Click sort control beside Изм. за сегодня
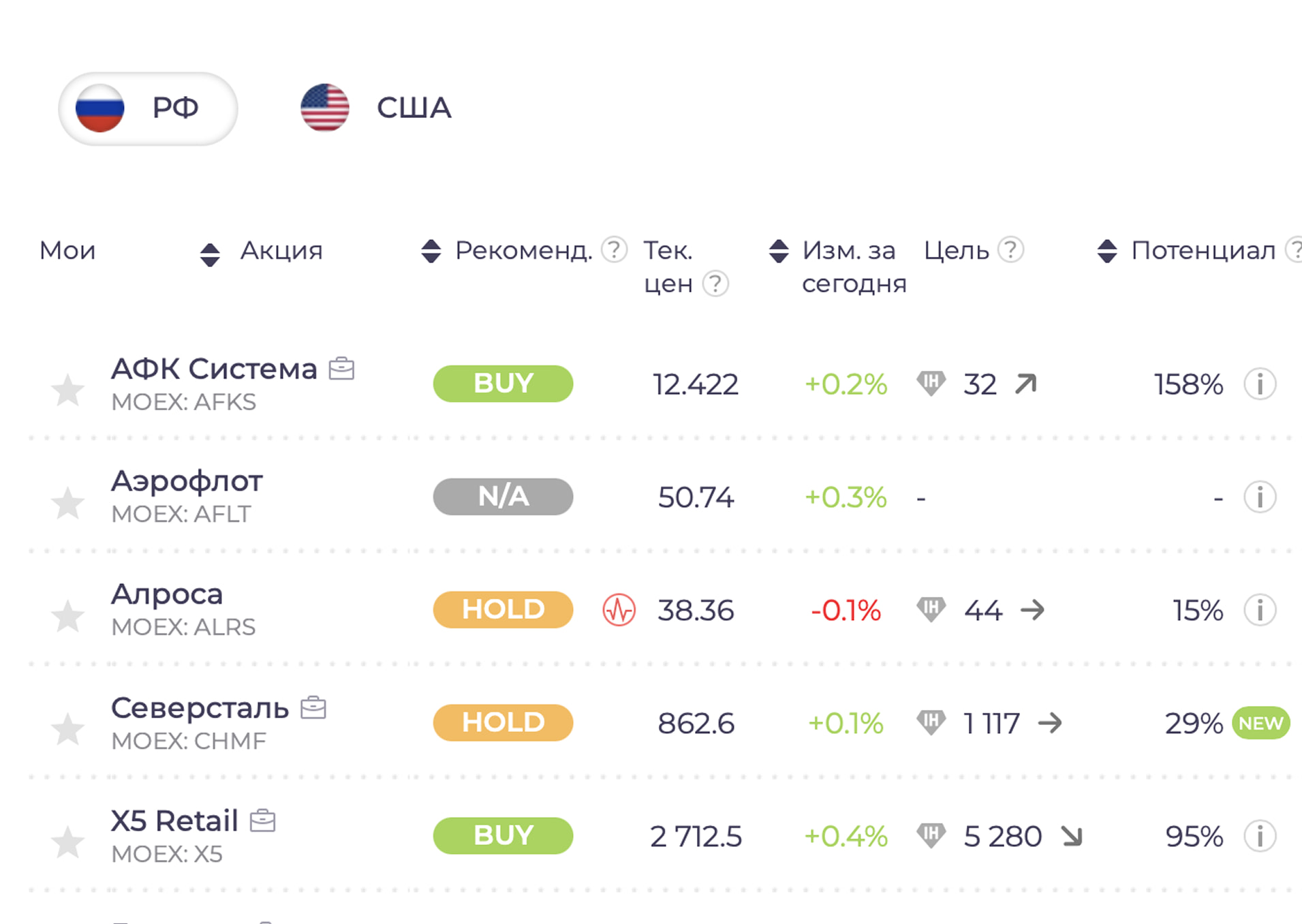The height and width of the screenshot is (924, 1302). [x=779, y=251]
